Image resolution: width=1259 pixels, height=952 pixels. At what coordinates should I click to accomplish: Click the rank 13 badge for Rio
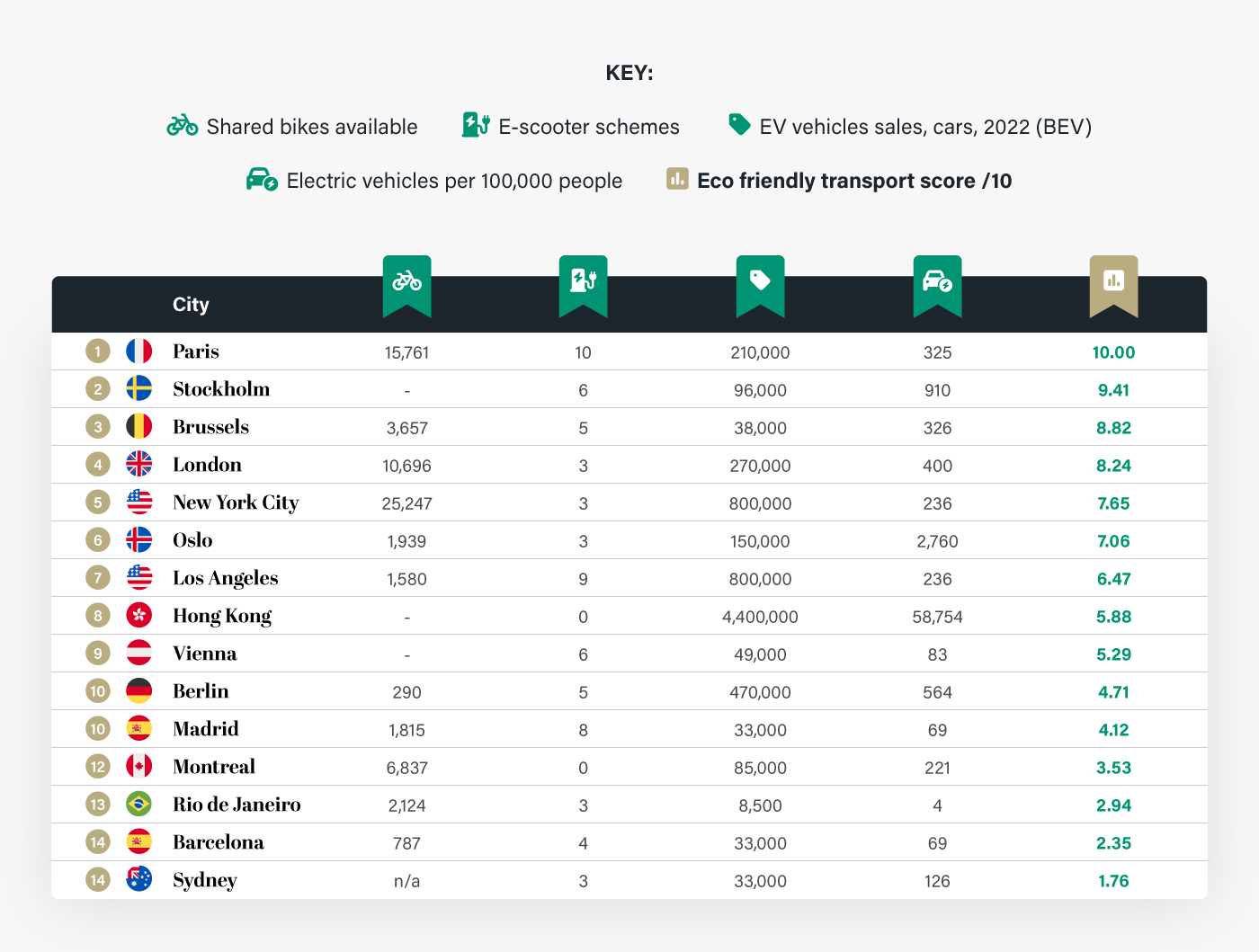[x=98, y=805]
